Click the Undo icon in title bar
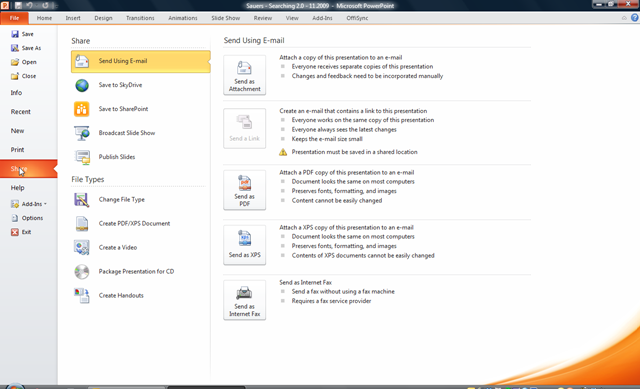The width and height of the screenshot is (640, 389). click(x=29, y=5)
